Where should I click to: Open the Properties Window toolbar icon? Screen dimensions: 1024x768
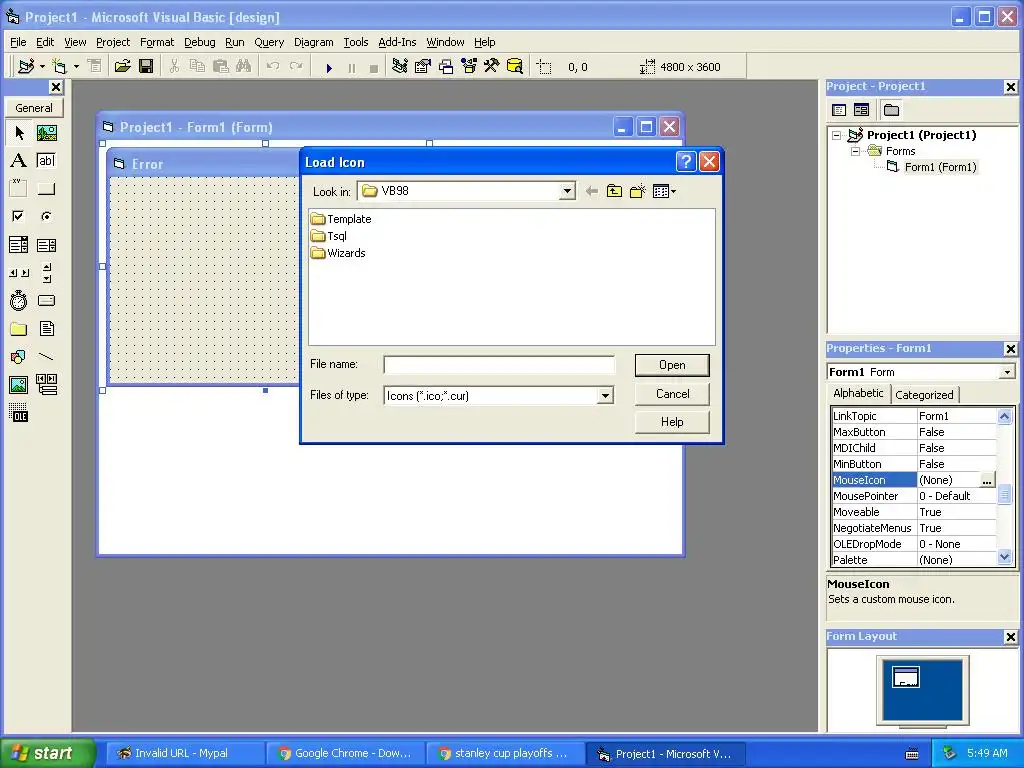423,66
